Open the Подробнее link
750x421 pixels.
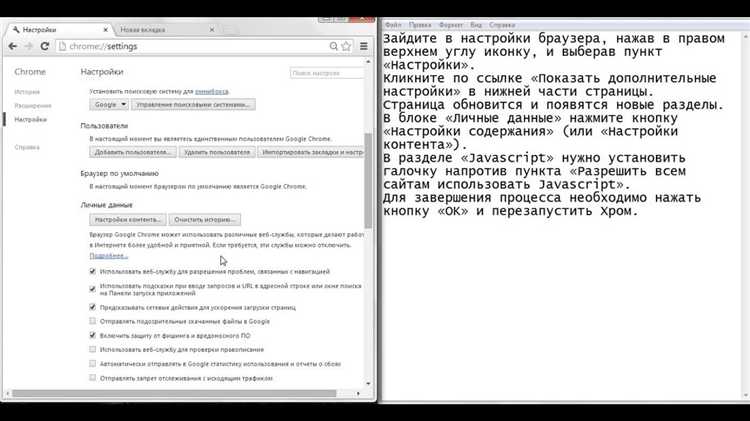click(x=109, y=256)
